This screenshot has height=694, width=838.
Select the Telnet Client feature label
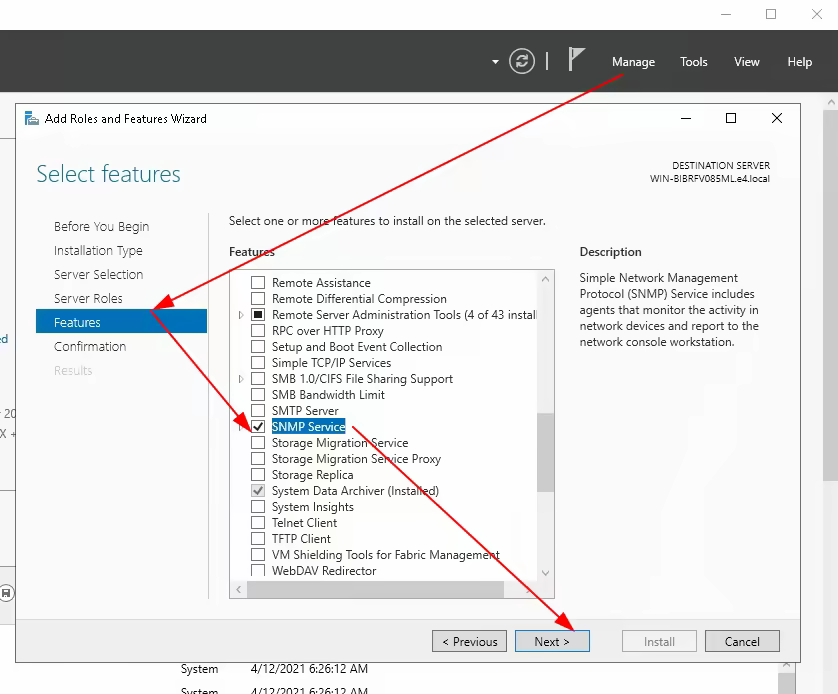pyautogui.click(x=305, y=523)
